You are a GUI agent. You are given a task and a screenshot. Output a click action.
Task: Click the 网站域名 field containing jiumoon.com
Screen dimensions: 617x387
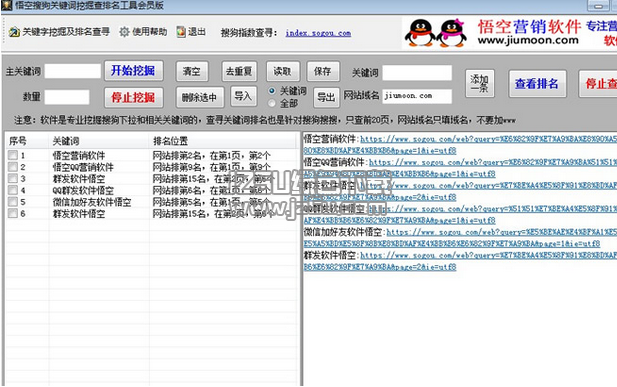click(417, 96)
